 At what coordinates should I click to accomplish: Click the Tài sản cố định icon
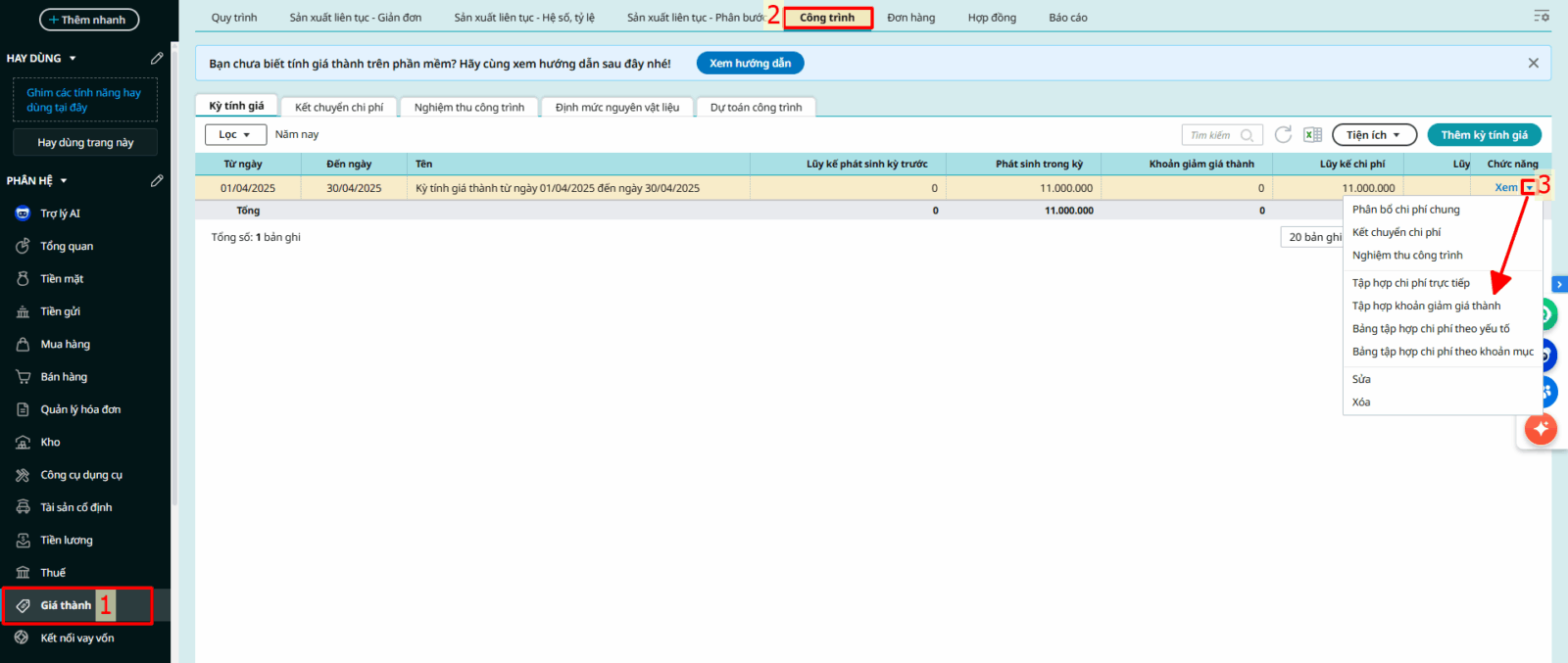23,507
